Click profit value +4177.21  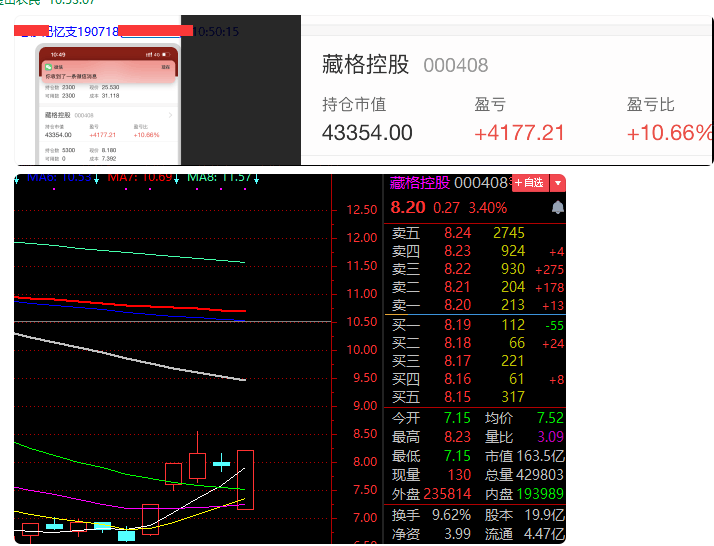[519, 133]
